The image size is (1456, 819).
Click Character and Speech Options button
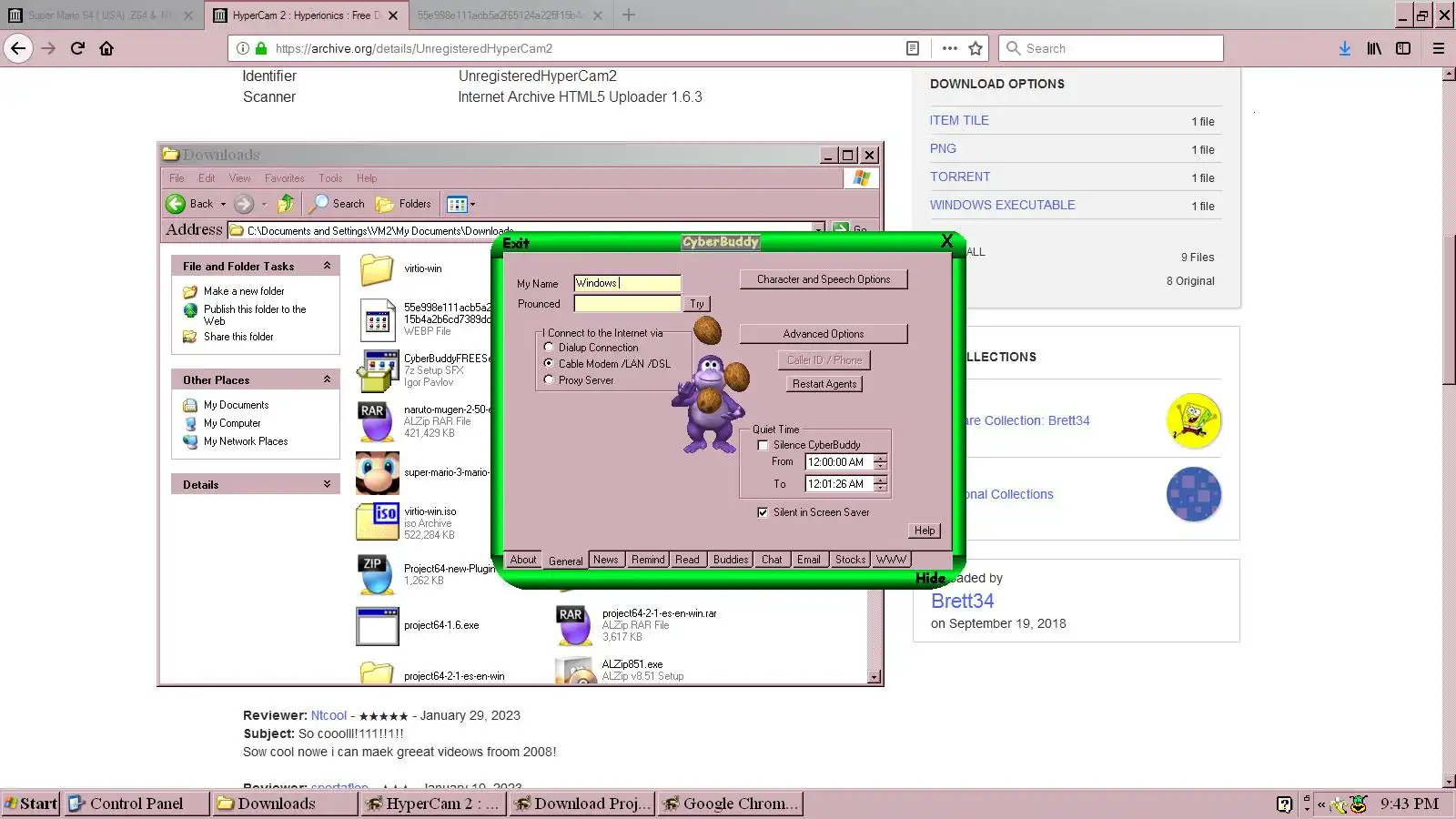(x=824, y=279)
